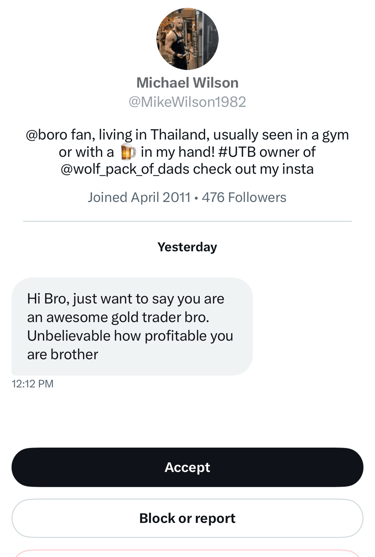Click the Michael Wilson display name

(188, 83)
